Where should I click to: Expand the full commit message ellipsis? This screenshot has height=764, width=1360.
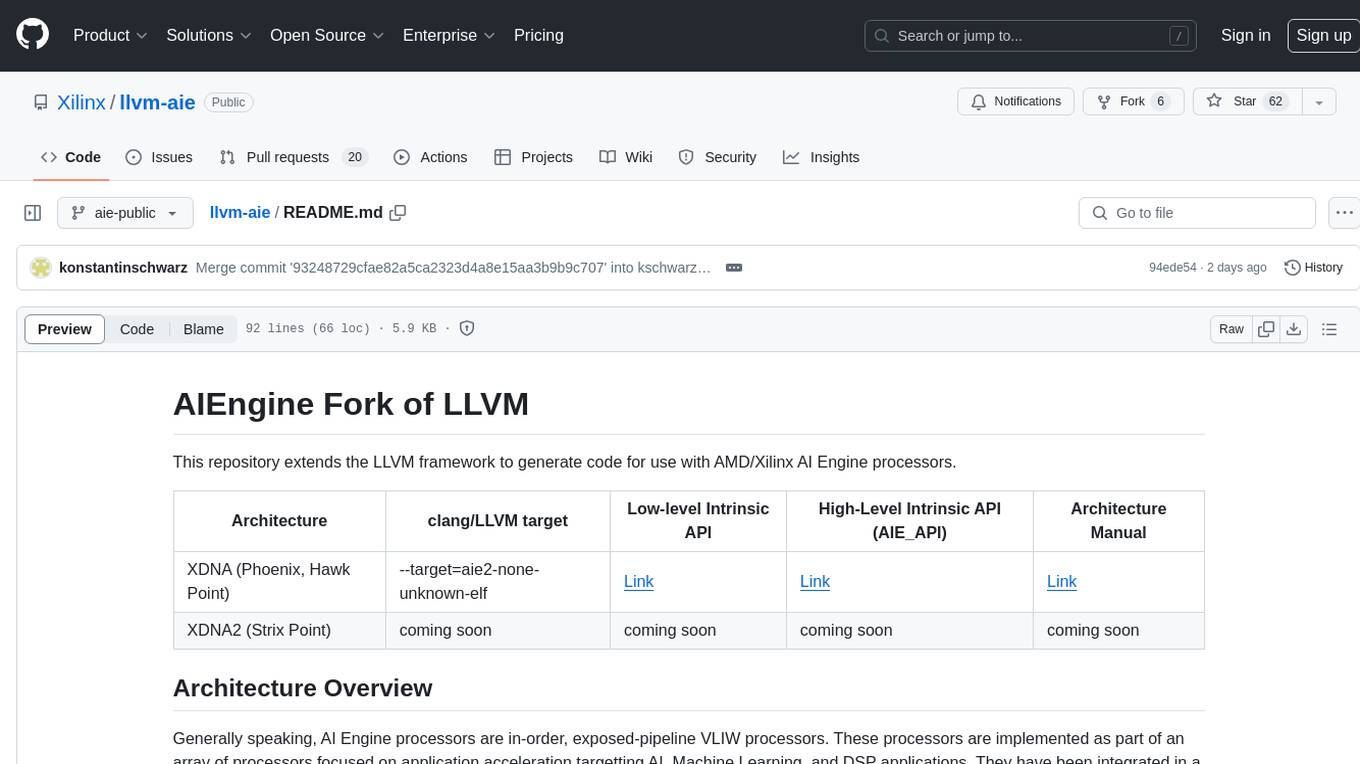point(733,268)
